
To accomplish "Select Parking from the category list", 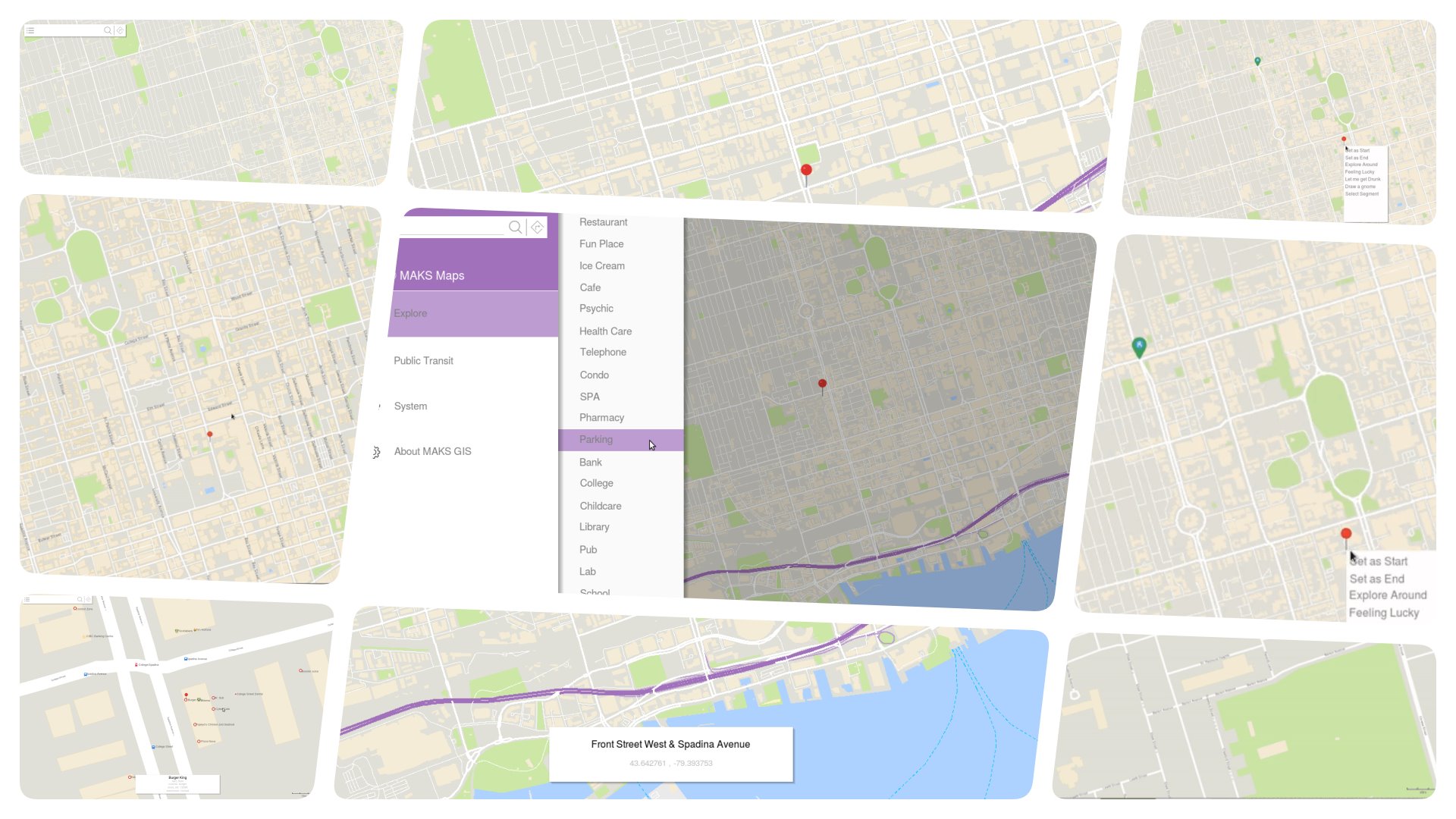I will [x=596, y=440].
